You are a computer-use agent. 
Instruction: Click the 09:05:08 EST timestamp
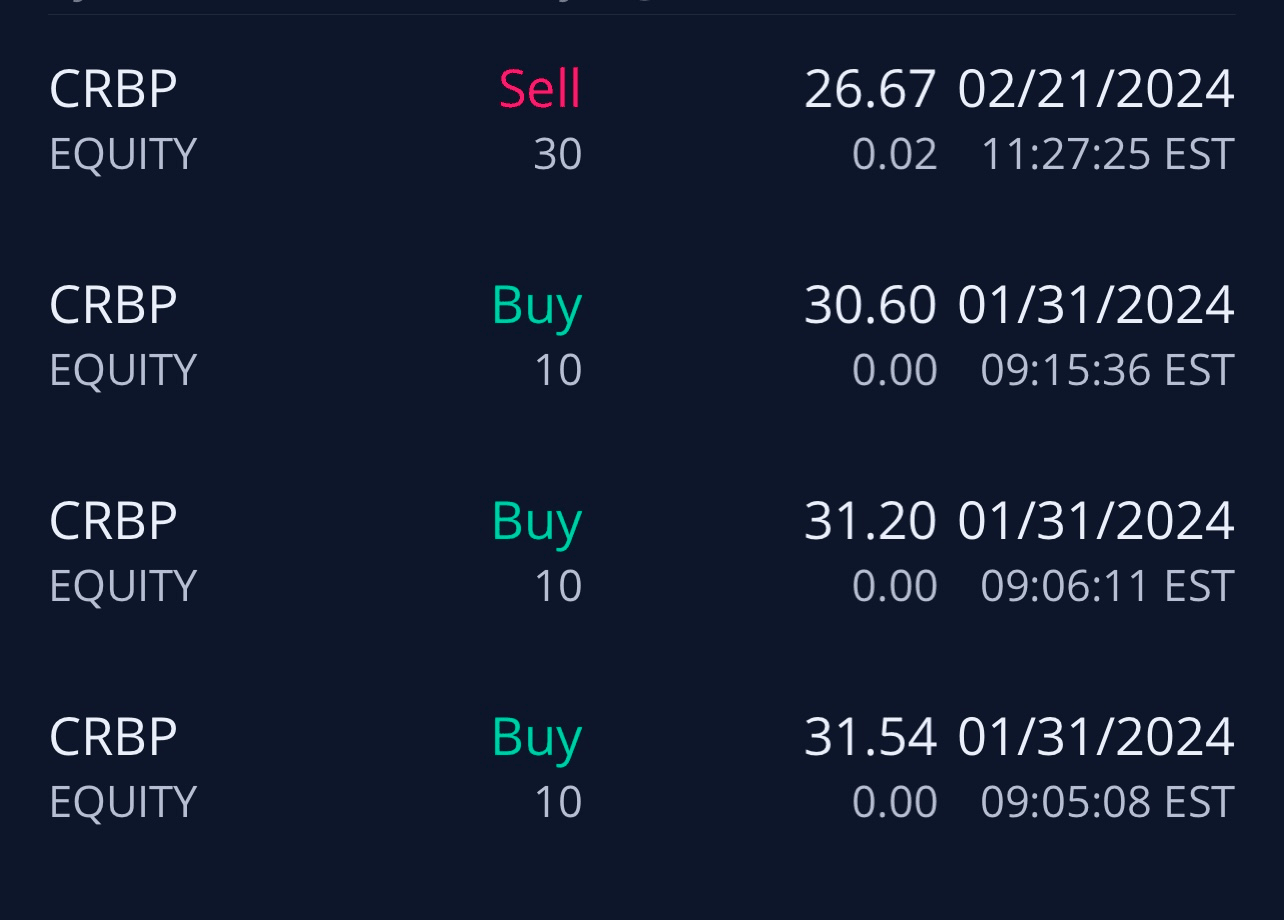coord(1107,803)
